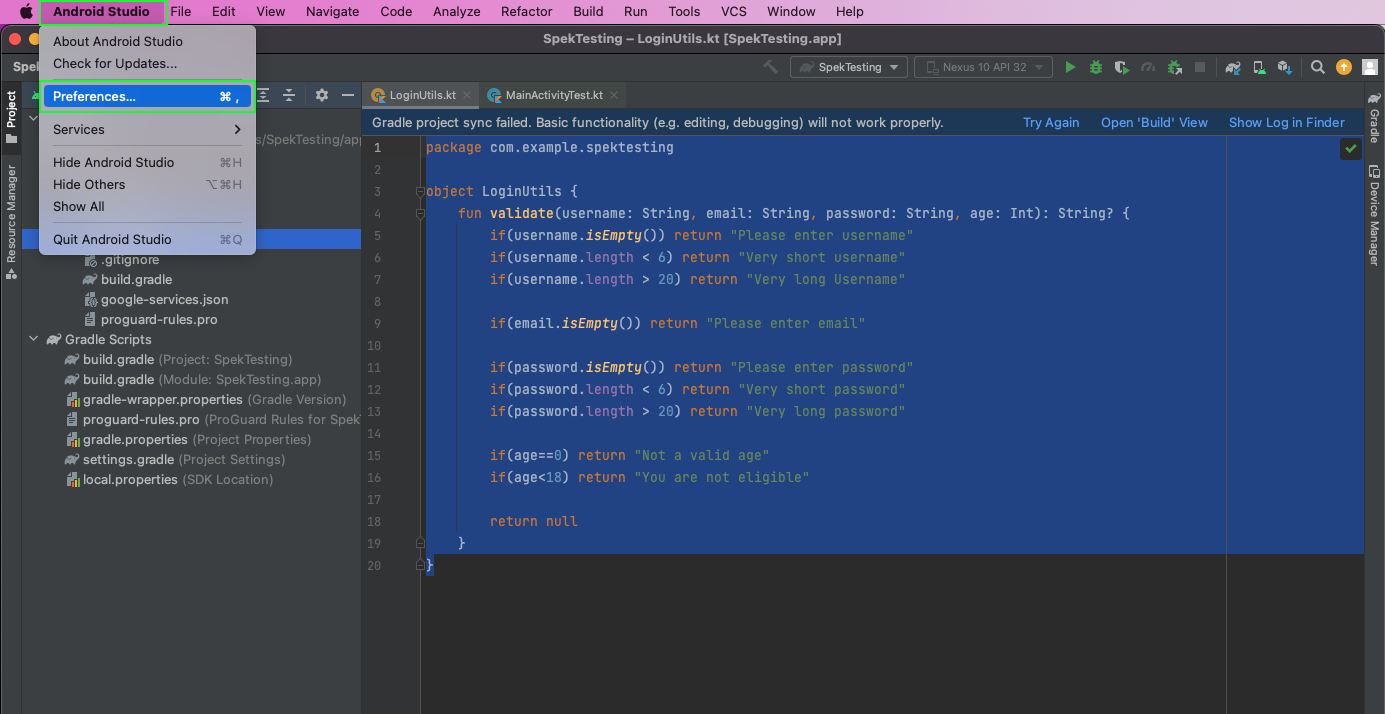
Task: Click line number 9 in the gutter
Action: [x=376, y=323]
